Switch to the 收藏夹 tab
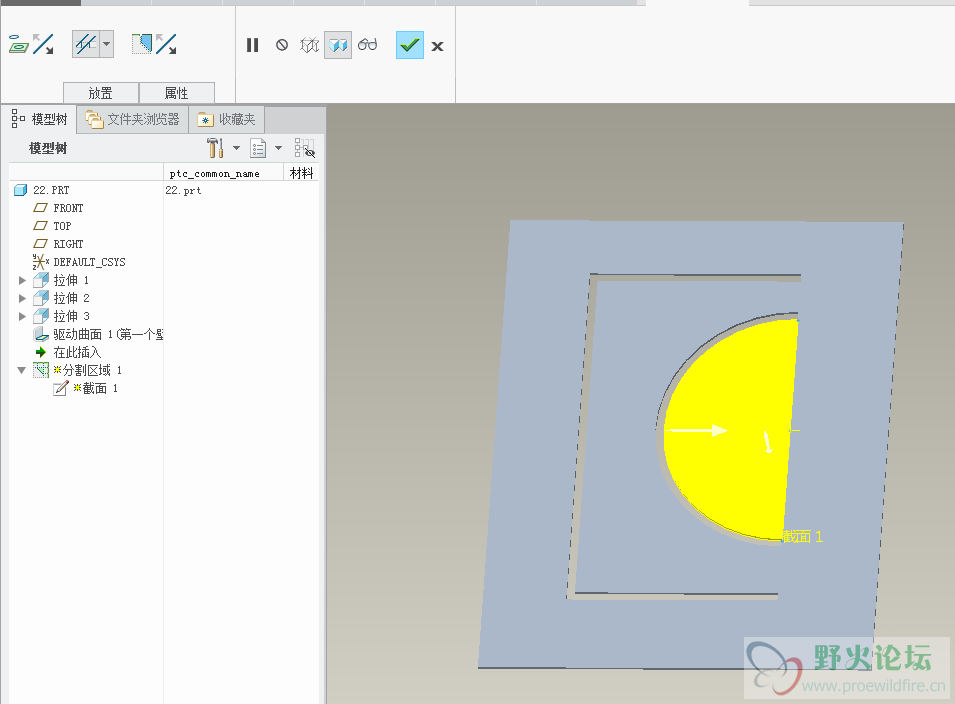This screenshot has width=955, height=704. (x=227, y=119)
